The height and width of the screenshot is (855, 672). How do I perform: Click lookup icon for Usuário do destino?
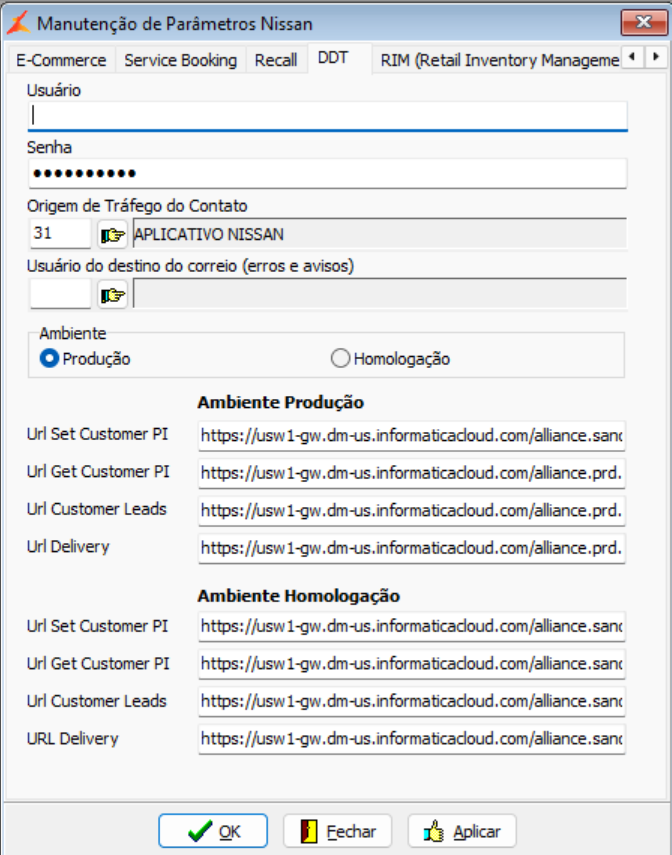pyautogui.click(x=113, y=294)
